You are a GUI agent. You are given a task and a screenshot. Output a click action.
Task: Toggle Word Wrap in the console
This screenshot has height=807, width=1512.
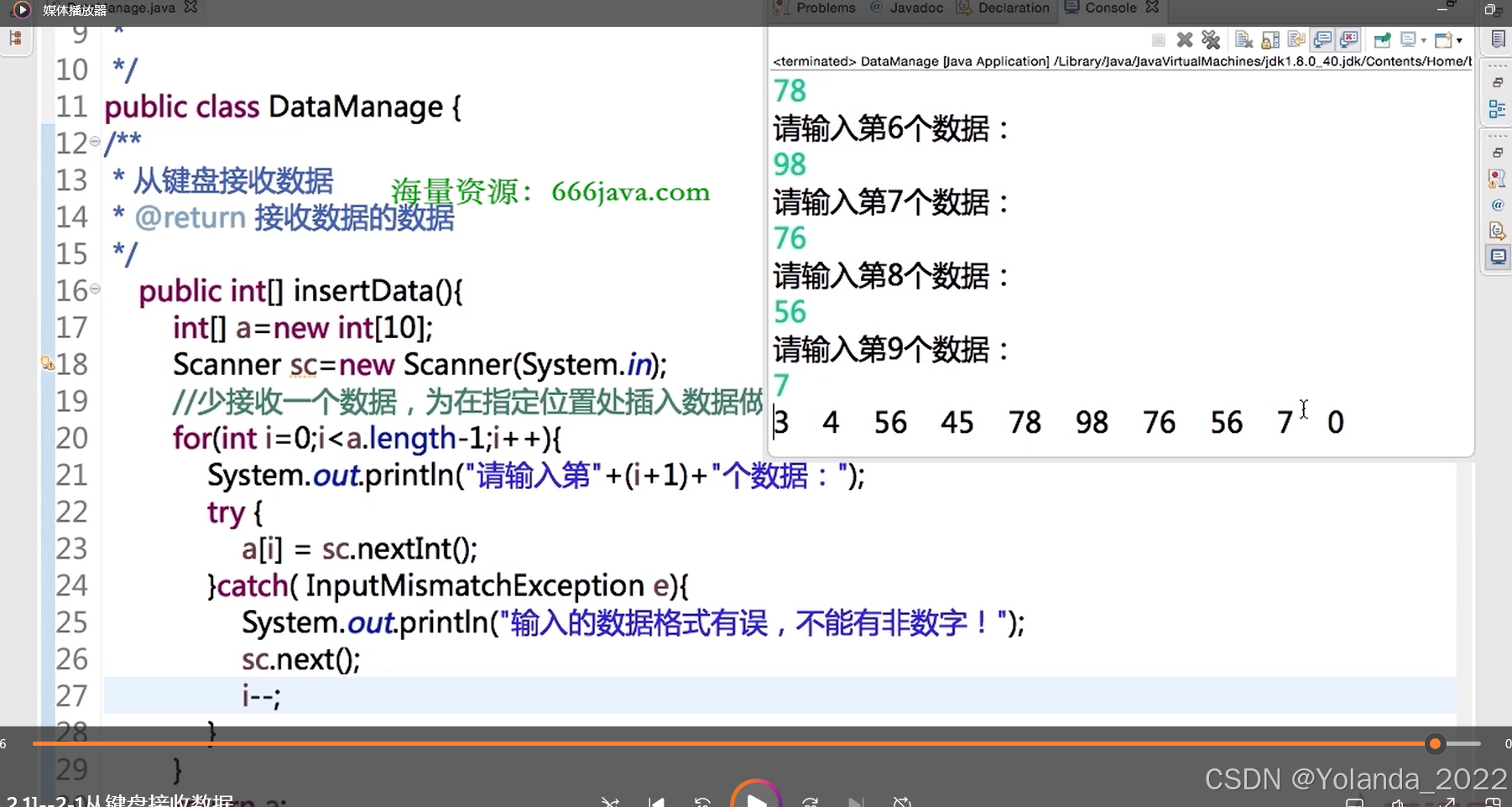coord(1296,39)
